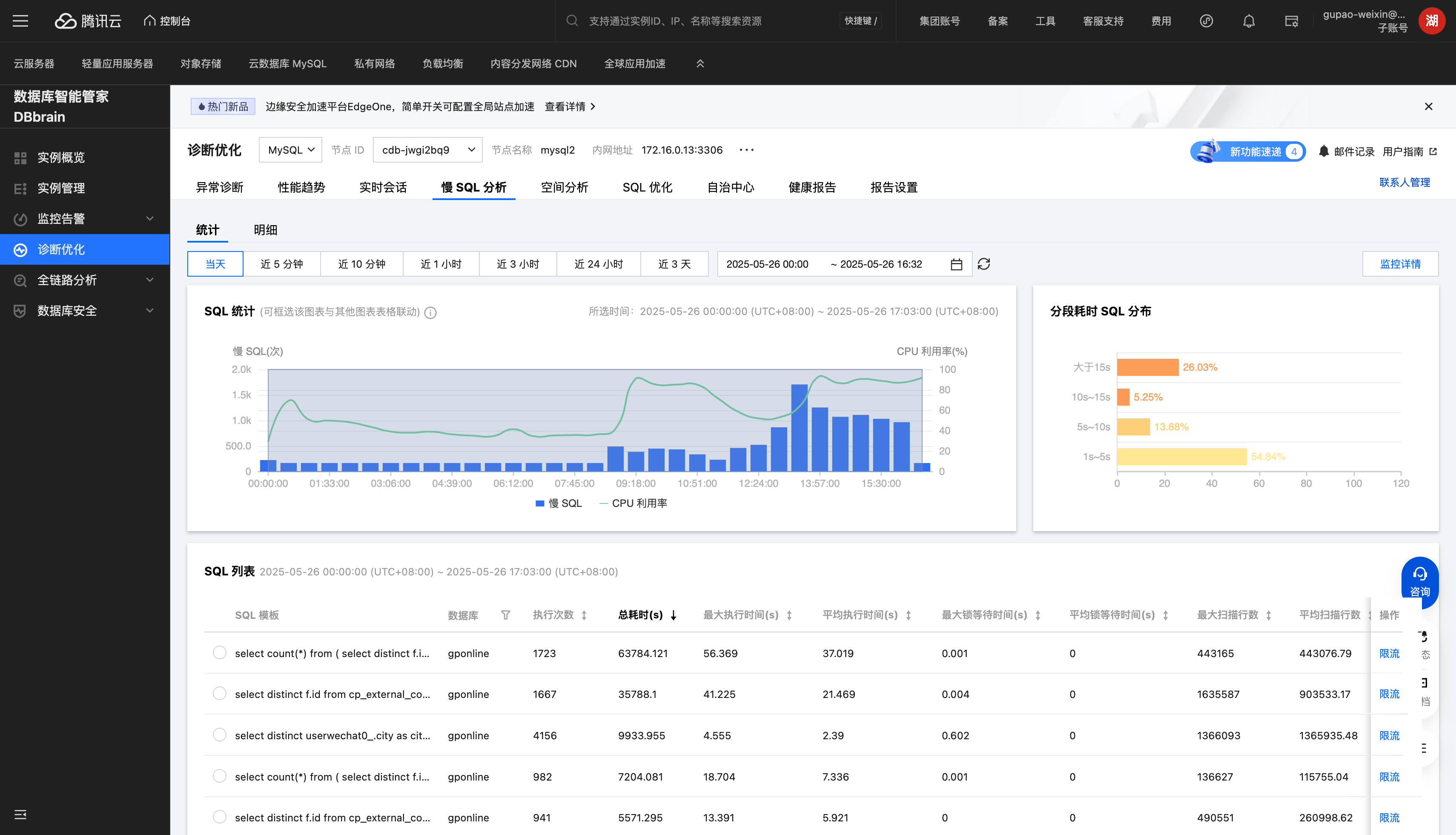
Task: Open the calendar date picker icon
Action: [956, 264]
